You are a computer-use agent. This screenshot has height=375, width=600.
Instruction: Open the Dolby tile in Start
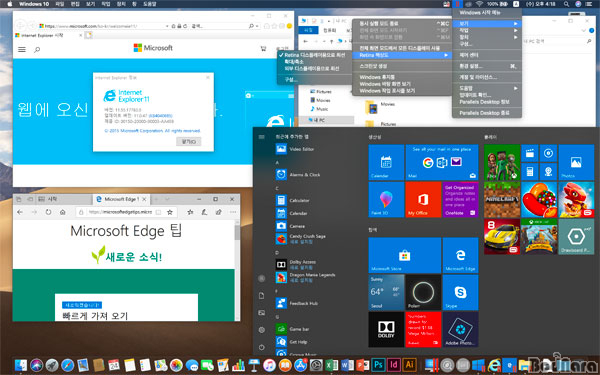tap(386, 329)
